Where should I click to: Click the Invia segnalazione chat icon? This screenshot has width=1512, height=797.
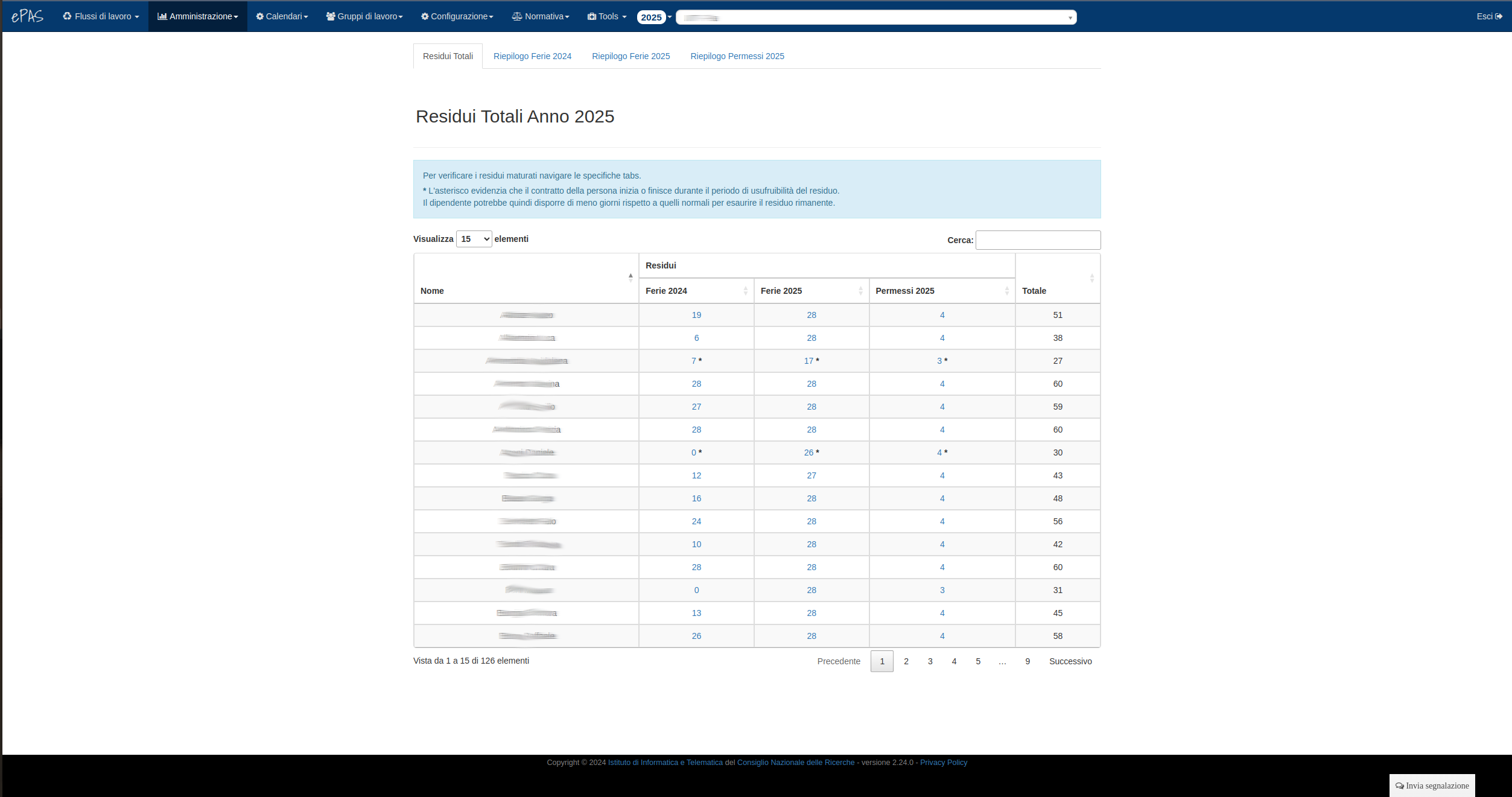[x=1399, y=786]
